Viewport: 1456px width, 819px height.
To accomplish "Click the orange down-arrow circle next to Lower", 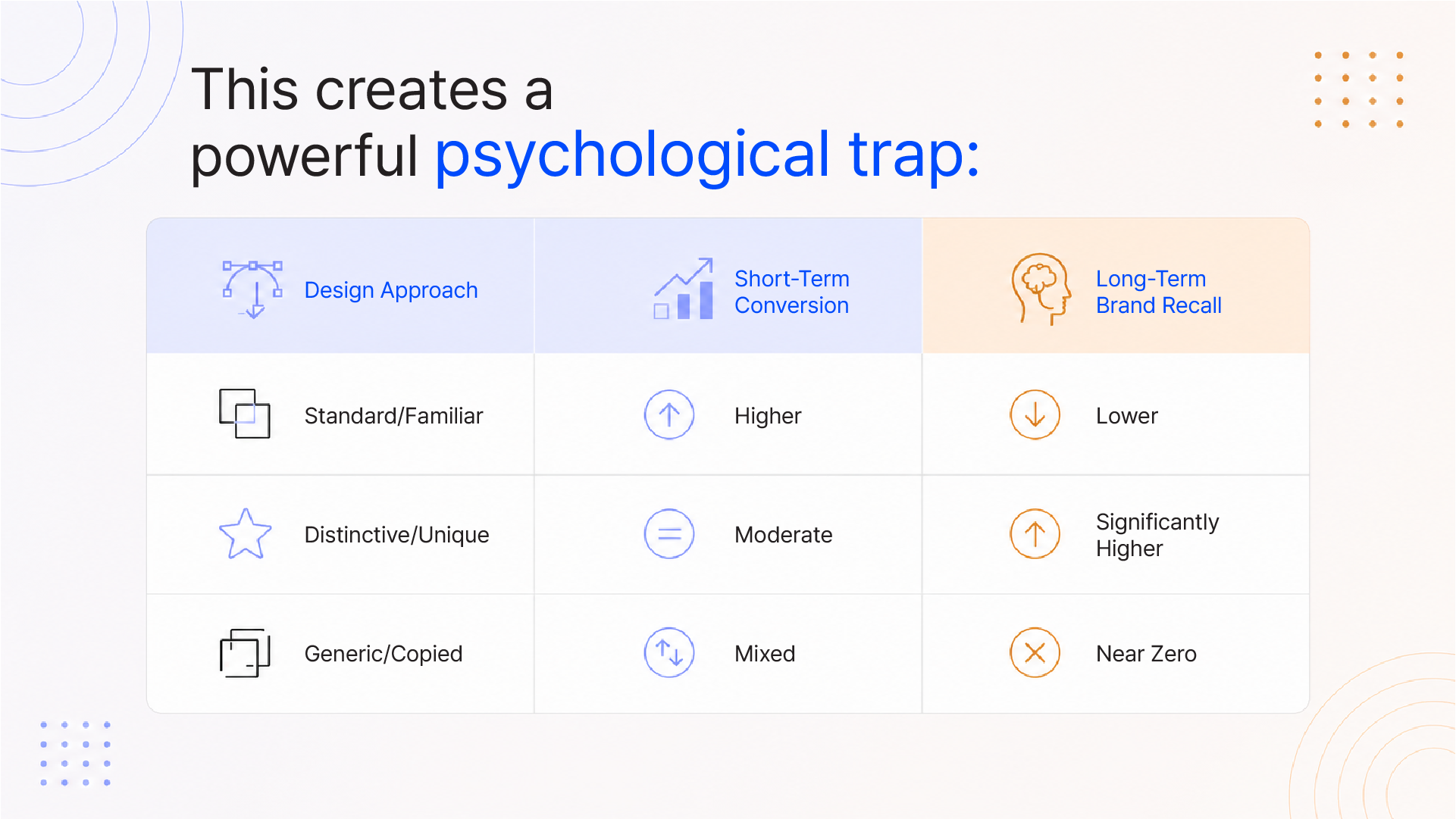I will pyautogui.click(x=1035, y=415).
